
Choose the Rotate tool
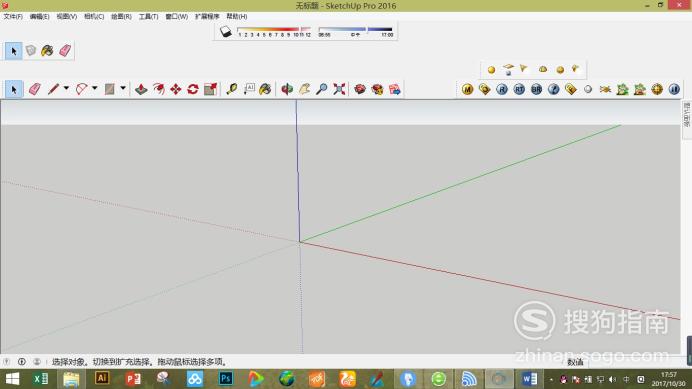click(x=193, y=89)
